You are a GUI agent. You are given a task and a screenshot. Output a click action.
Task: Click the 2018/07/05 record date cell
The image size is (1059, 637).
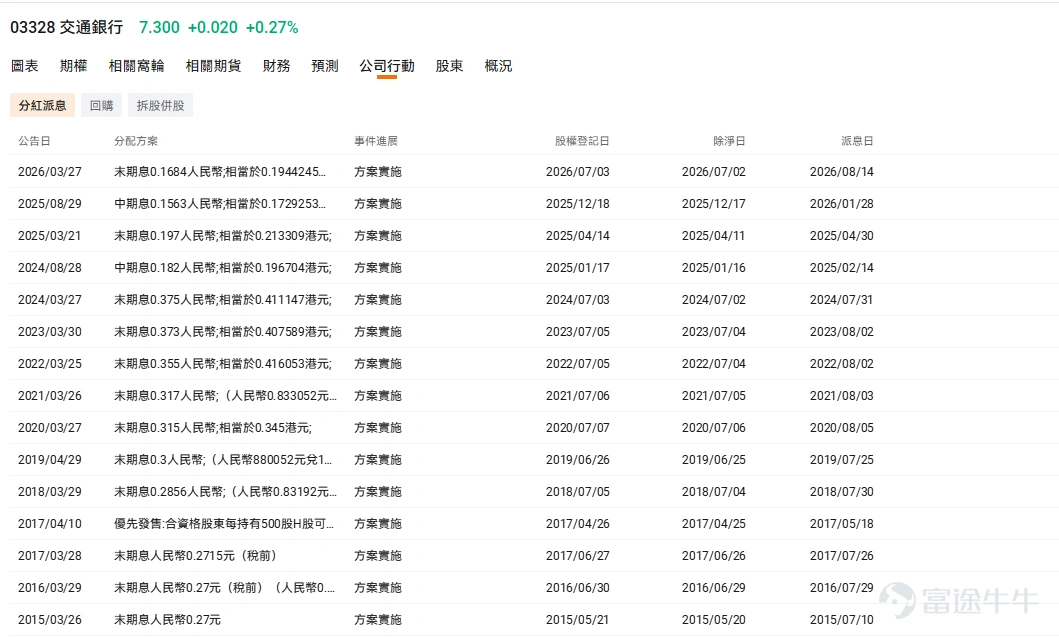click(577, 491)
